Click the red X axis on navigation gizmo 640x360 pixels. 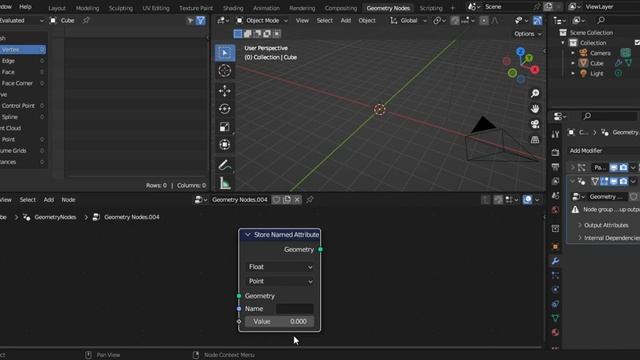click(535, 70)
